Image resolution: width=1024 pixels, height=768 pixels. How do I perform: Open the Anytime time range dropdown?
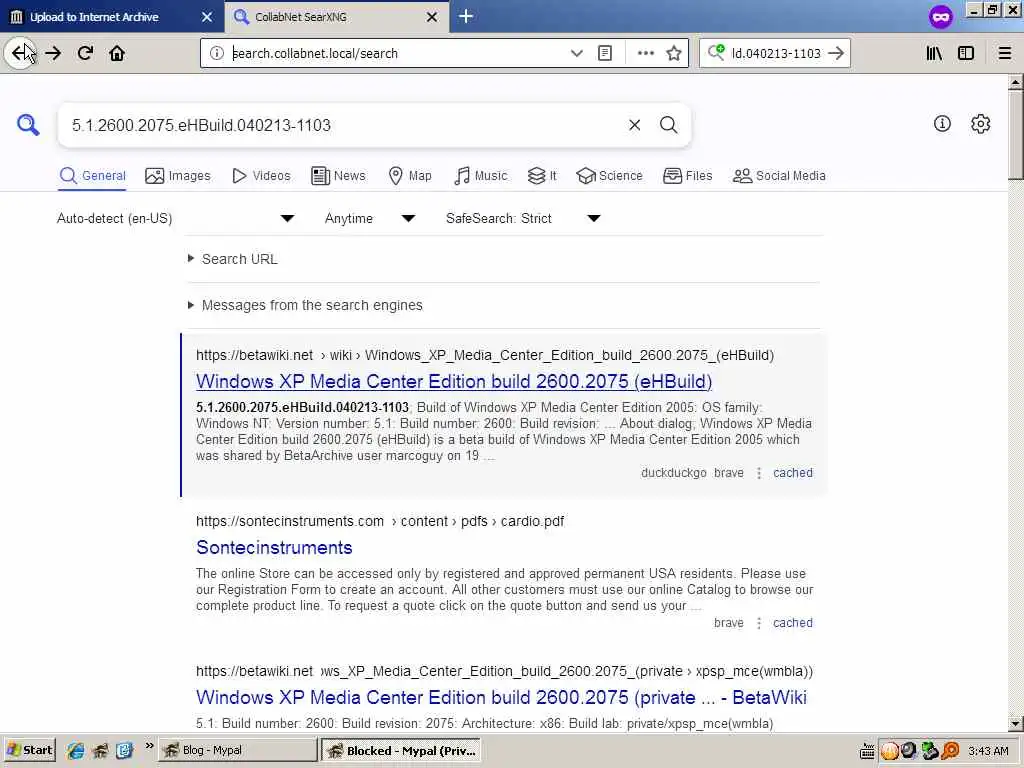coord(370,218)
